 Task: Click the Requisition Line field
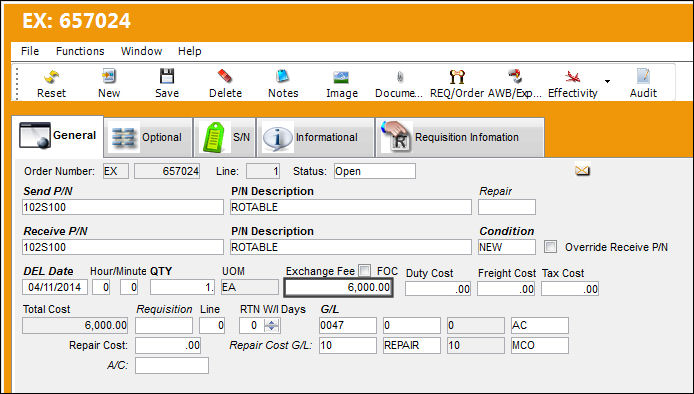[x=212, y=325]
